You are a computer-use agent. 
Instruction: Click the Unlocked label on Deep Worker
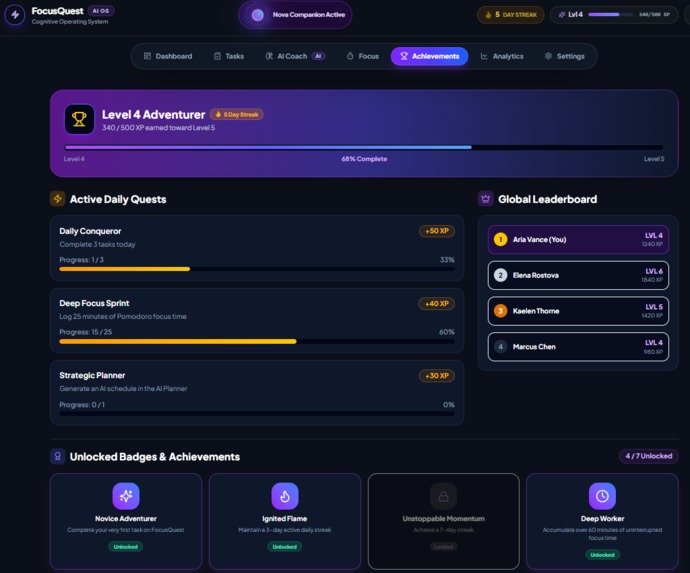click(x=602, y=555)
